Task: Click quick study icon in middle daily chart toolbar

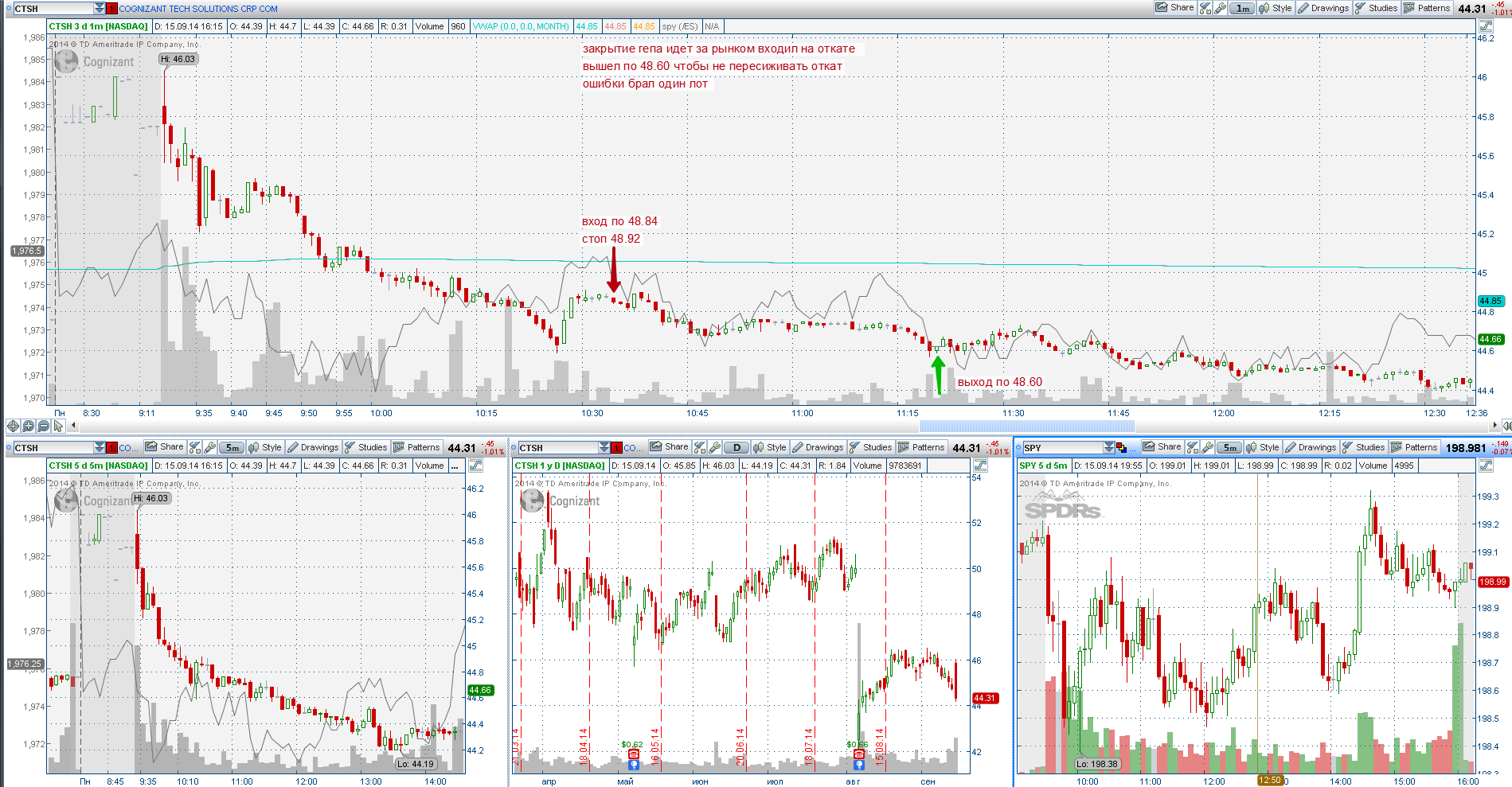Action: pos(700,447)
